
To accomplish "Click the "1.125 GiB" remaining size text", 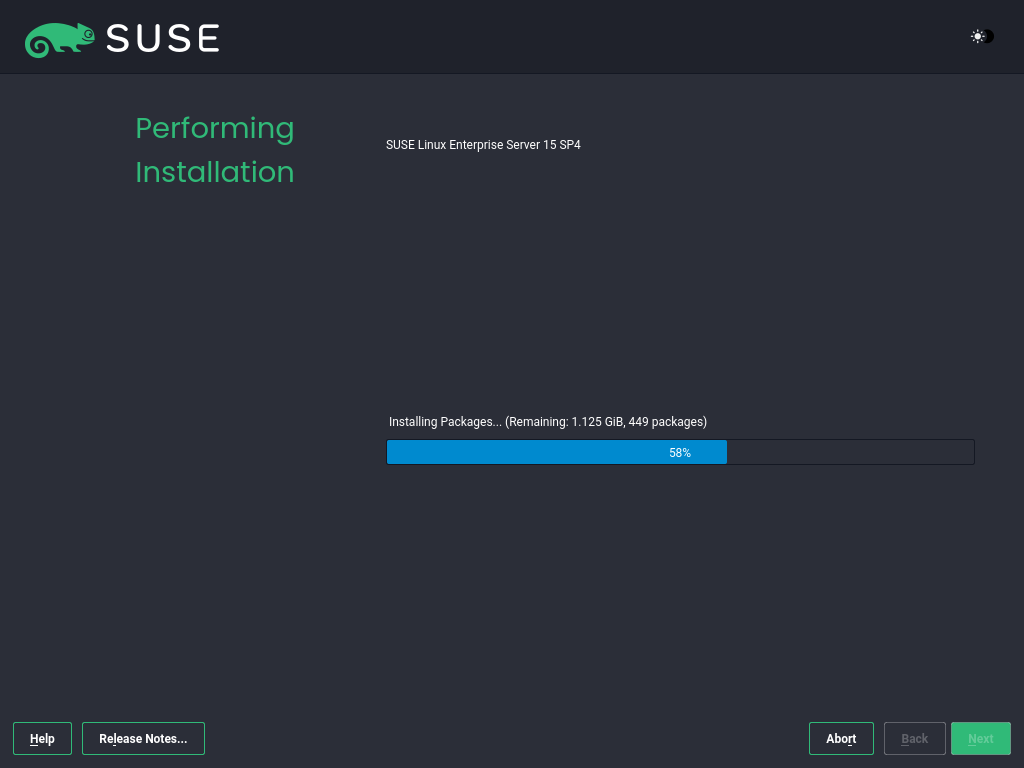I will [x=597, y=422].
